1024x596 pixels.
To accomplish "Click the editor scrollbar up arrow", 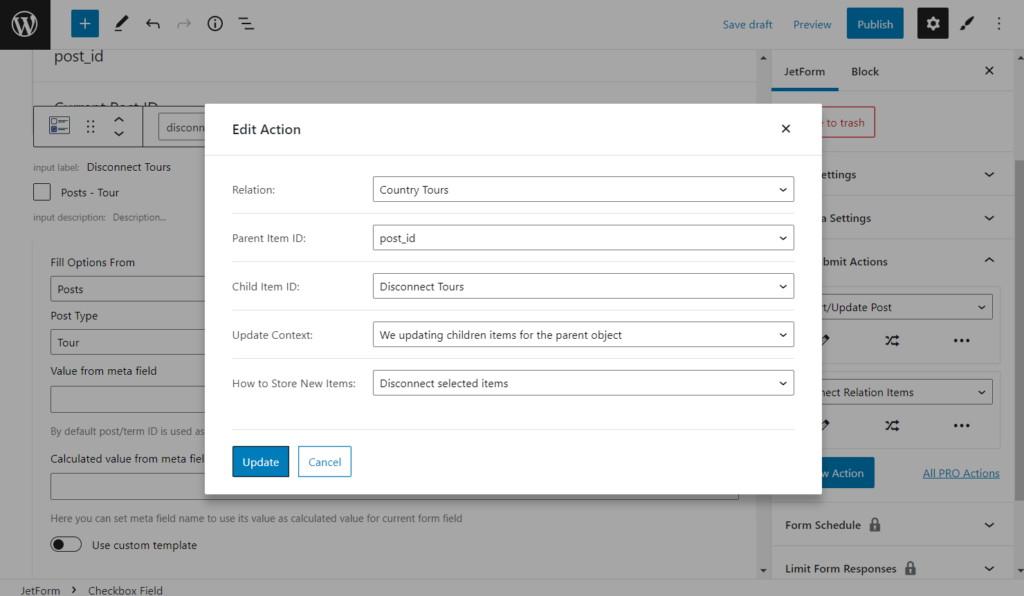I will click(763, 58).
